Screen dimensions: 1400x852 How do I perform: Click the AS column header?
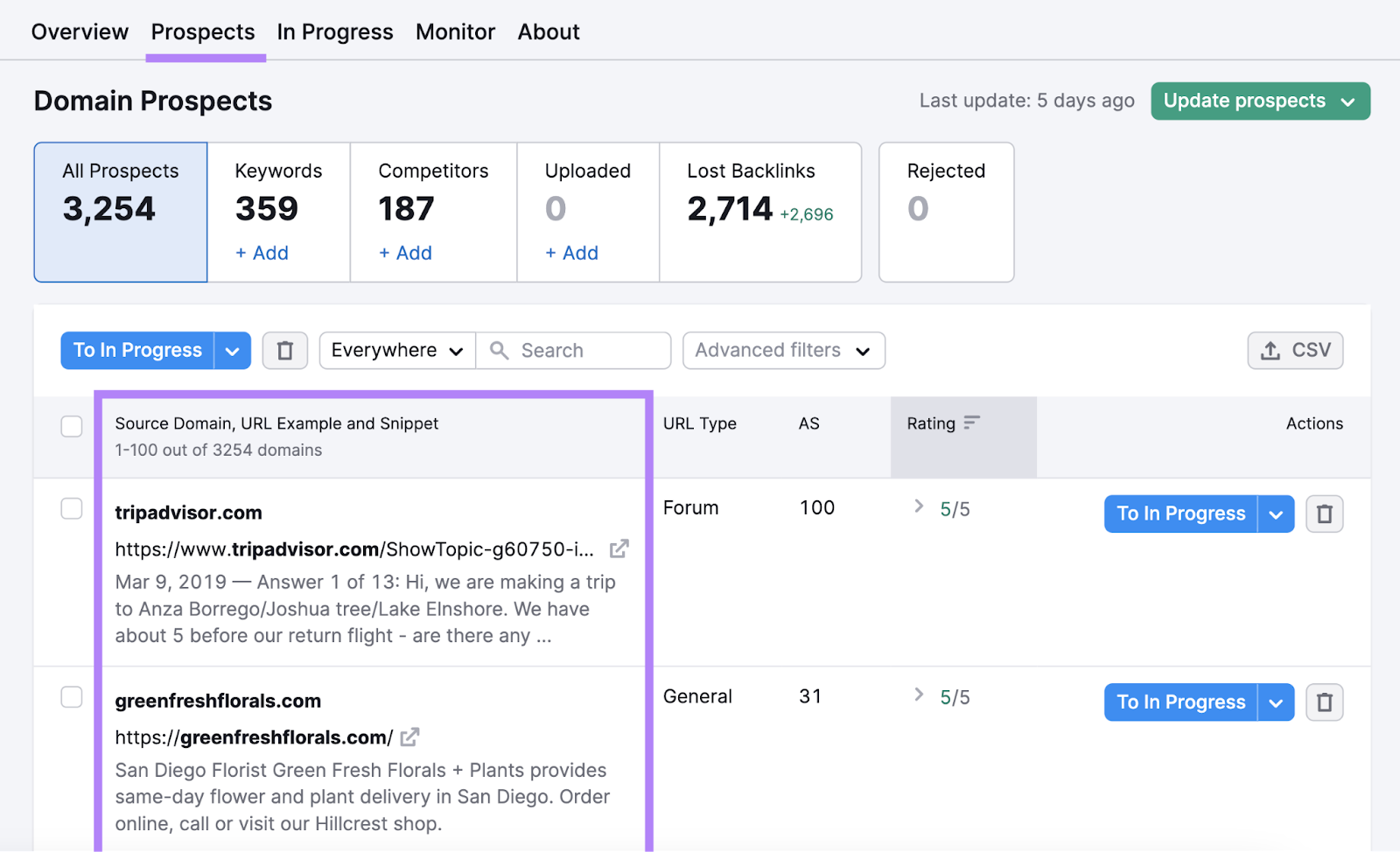pyautogui.click(x=808, y=423)
